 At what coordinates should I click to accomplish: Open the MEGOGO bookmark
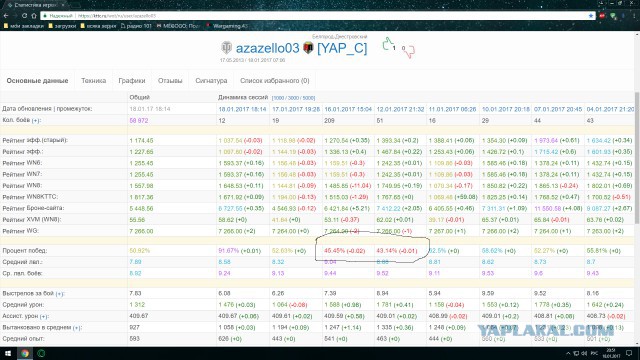(179, 26)
